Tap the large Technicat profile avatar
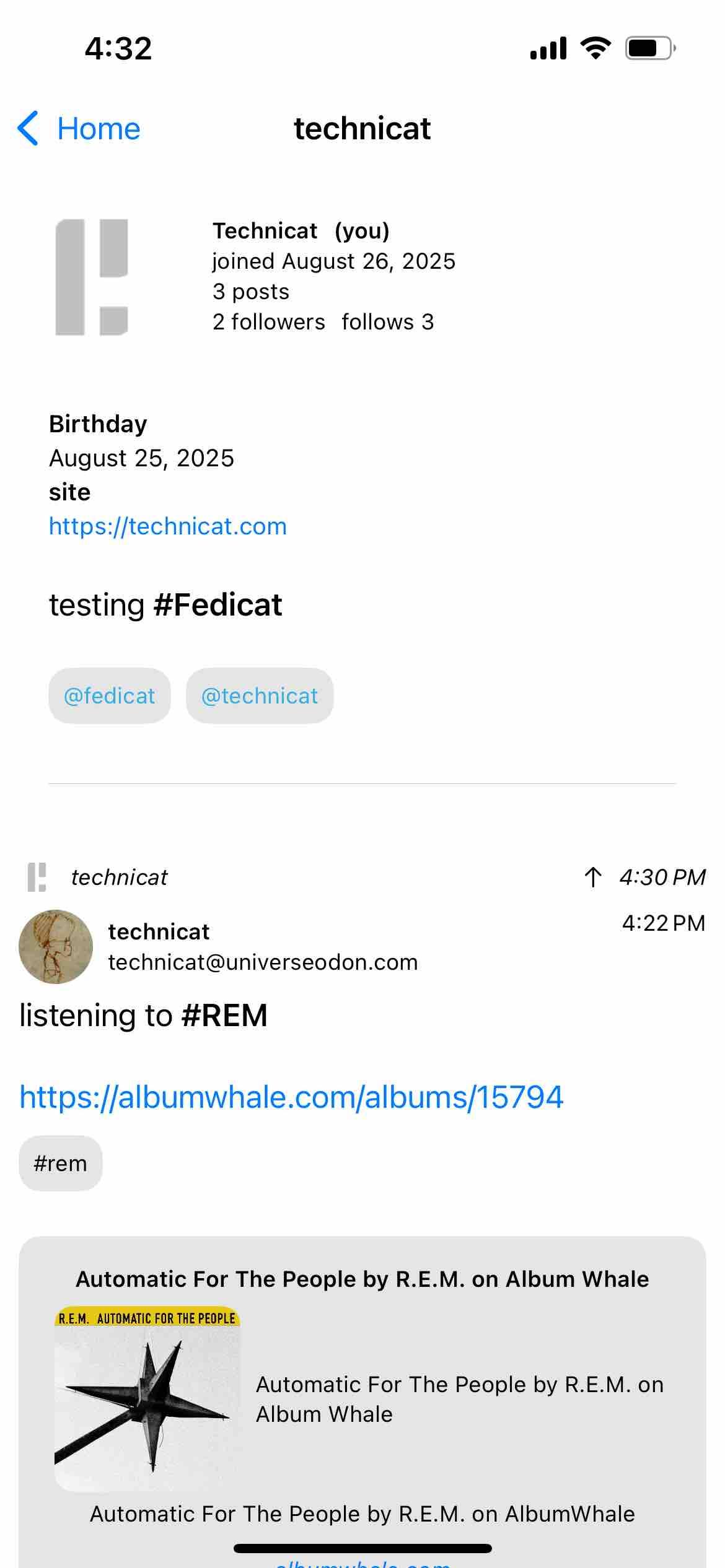The height and width of the screenshot is (1568, 725). (92, 277)
